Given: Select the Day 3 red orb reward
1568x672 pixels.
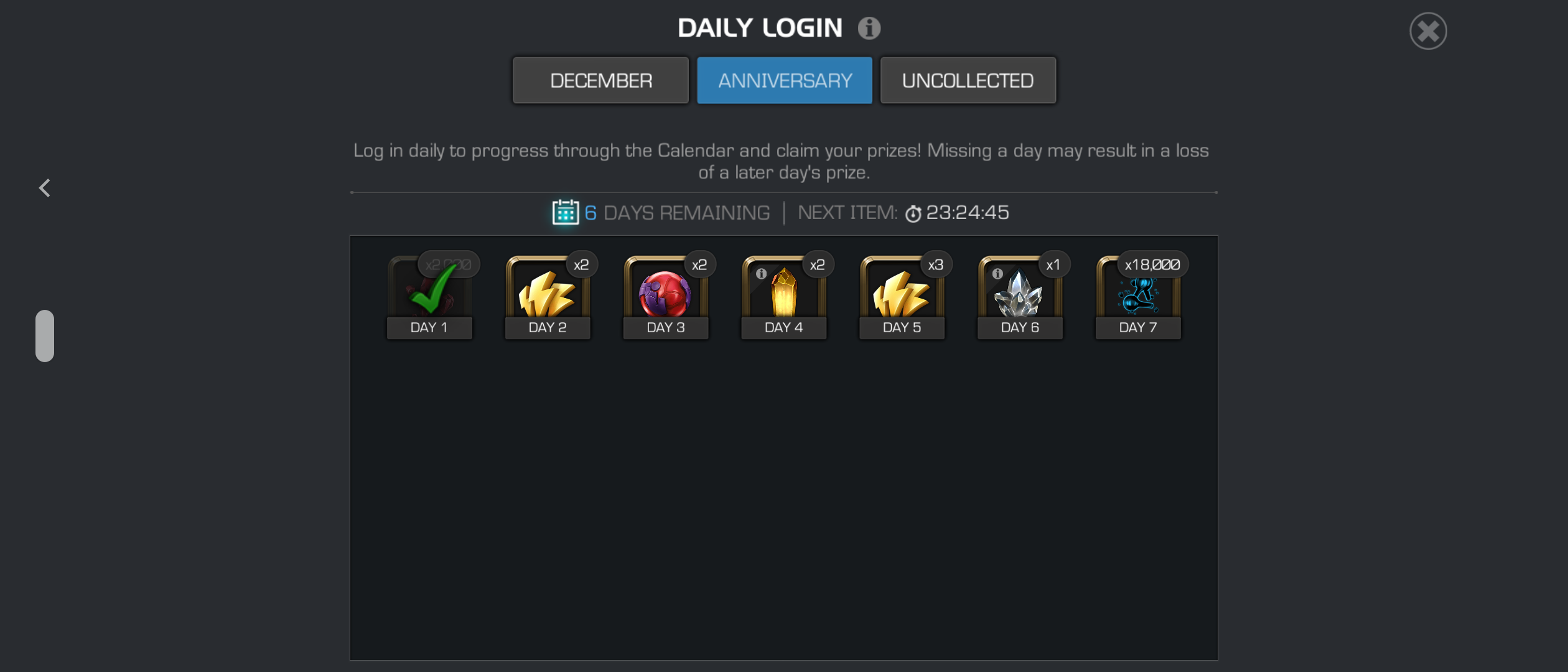Looking at the screenshot, I should click(665, 297).
